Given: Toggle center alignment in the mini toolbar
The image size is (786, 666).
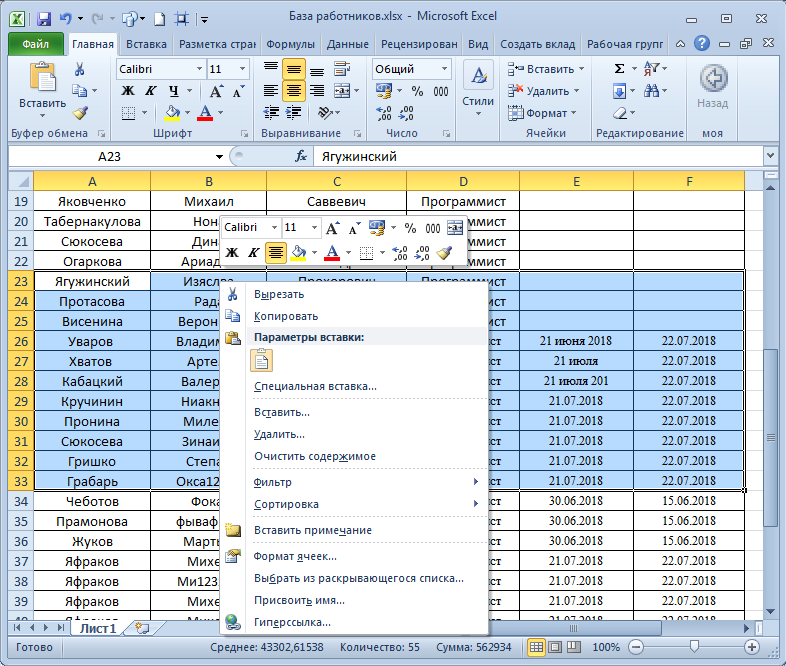Looking at the screenshot, I should click(276, 253).
